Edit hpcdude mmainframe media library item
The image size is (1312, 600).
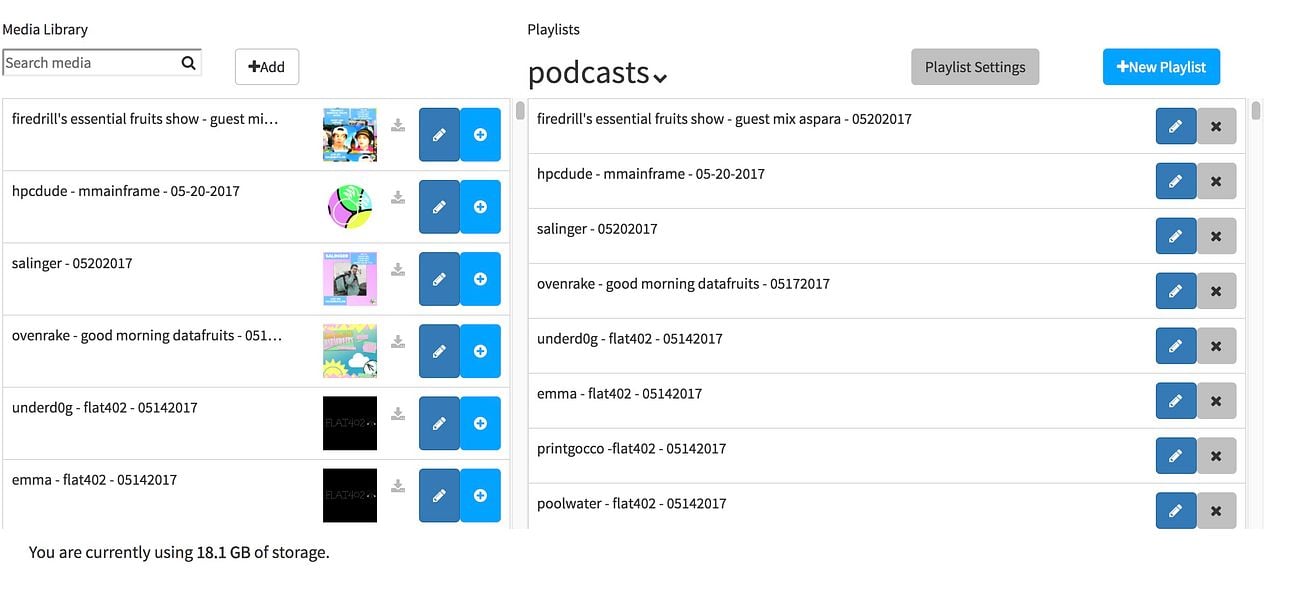(x=439, y=207)
